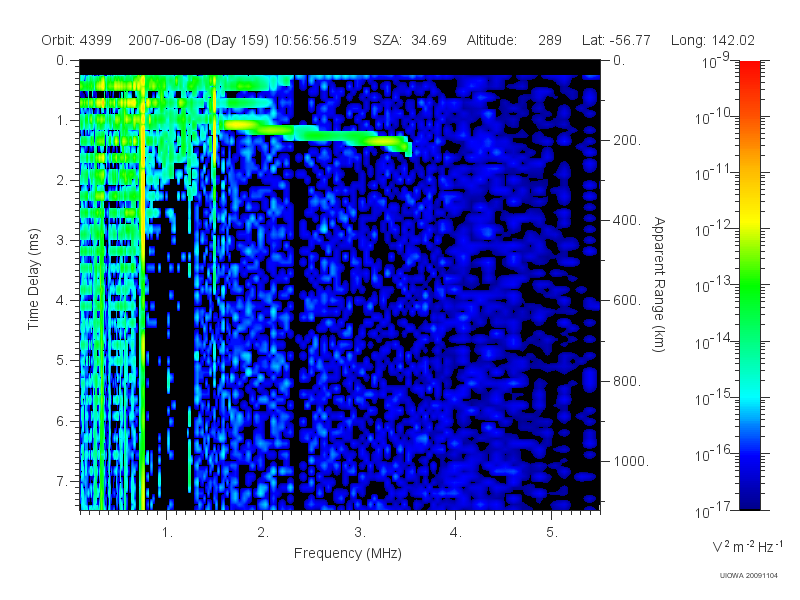
Task: Click the yellow region of the color bar
Action: [749, 217]
